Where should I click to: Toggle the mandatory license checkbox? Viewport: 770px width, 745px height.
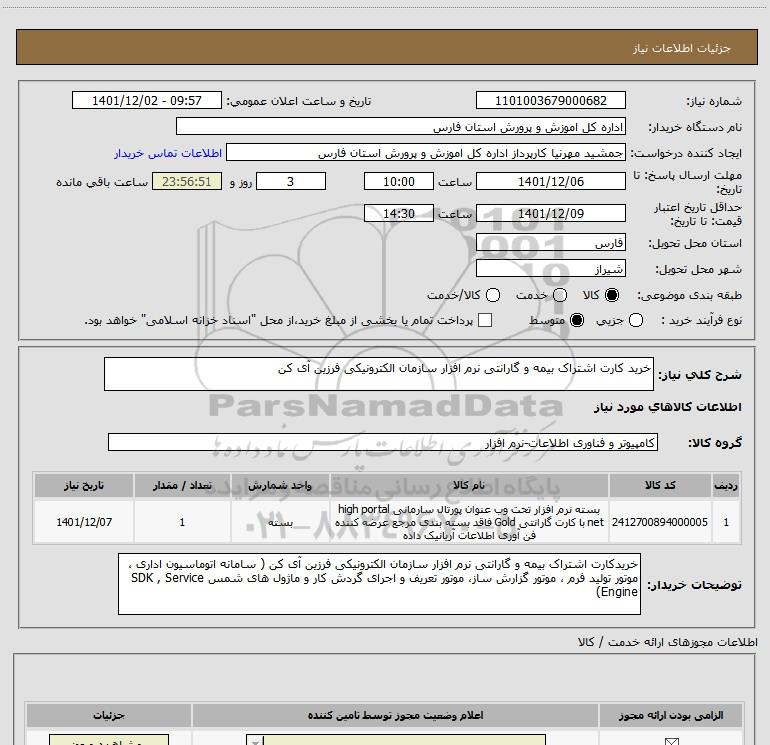tap(671, 741)
